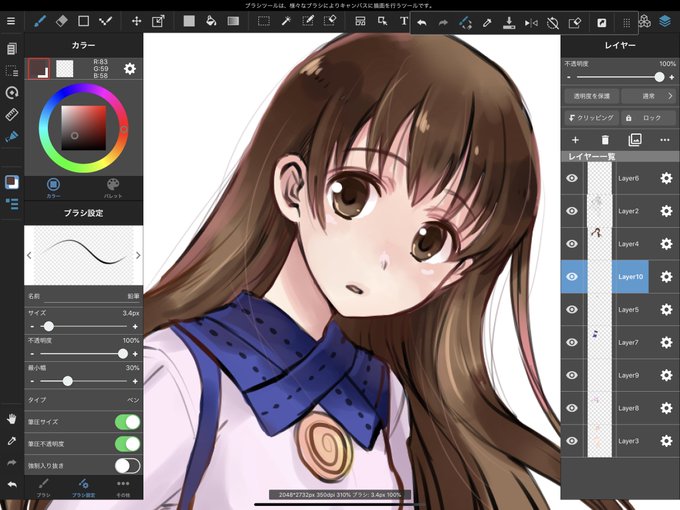Select the gray Fill rectangle tool
This screenshot has height=510, width=680.
click(189, 21)
